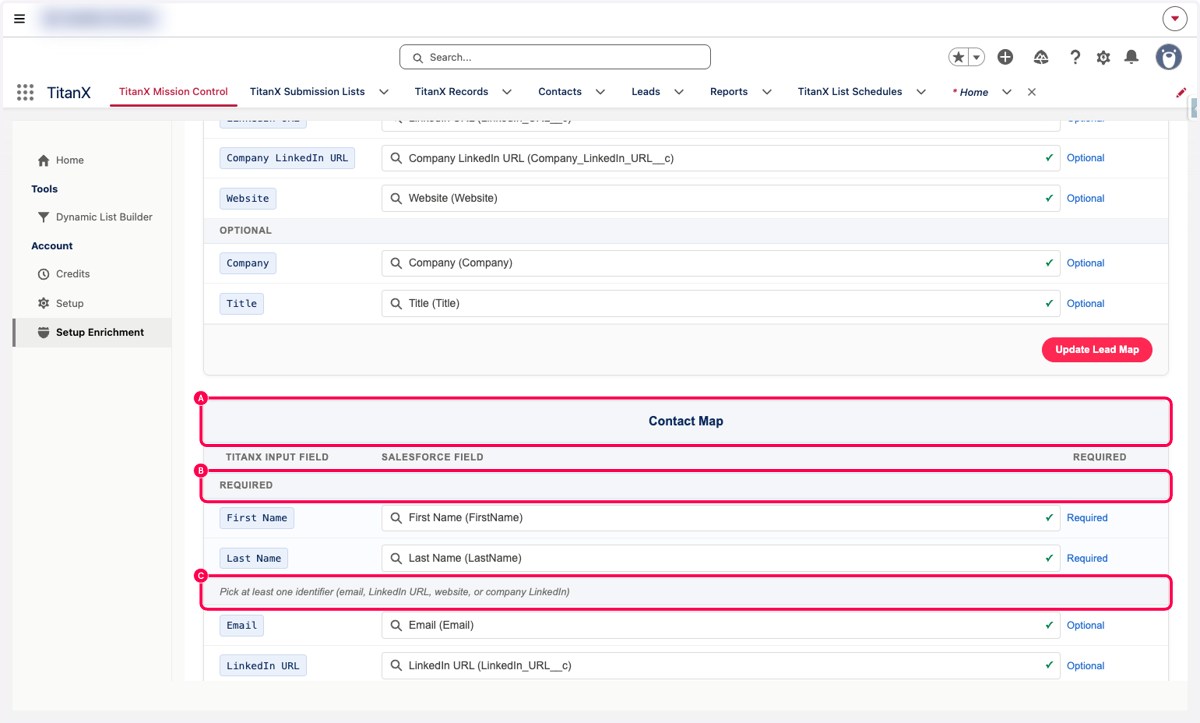Click the Title (Title) lookup field

pyautogui.click(x=721, y=303)
